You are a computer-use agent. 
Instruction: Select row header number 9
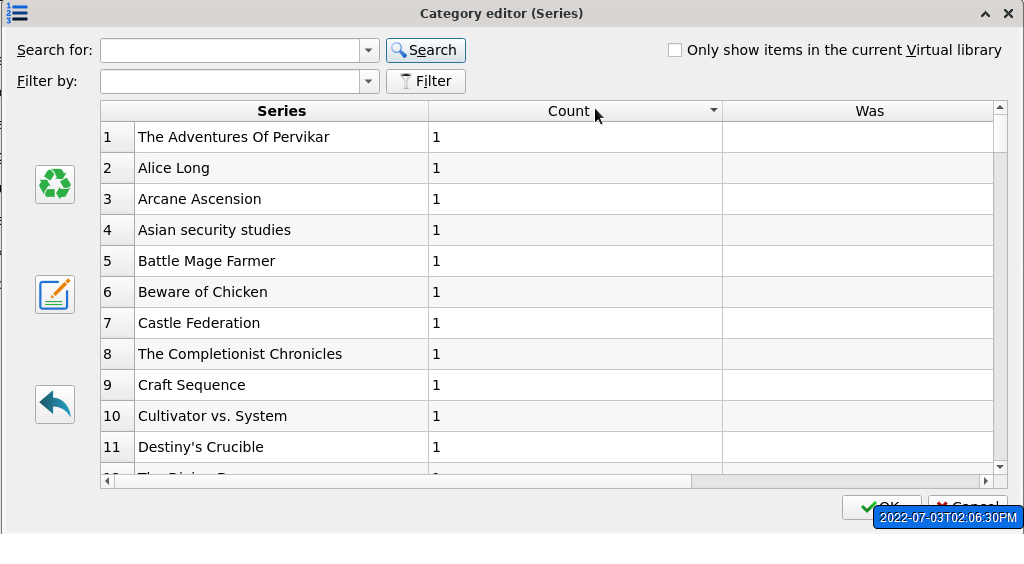(x=117, y=385)
